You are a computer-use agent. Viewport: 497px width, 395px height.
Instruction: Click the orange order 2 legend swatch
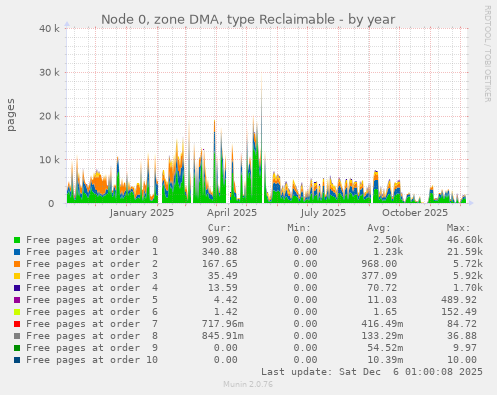(17, 264)
